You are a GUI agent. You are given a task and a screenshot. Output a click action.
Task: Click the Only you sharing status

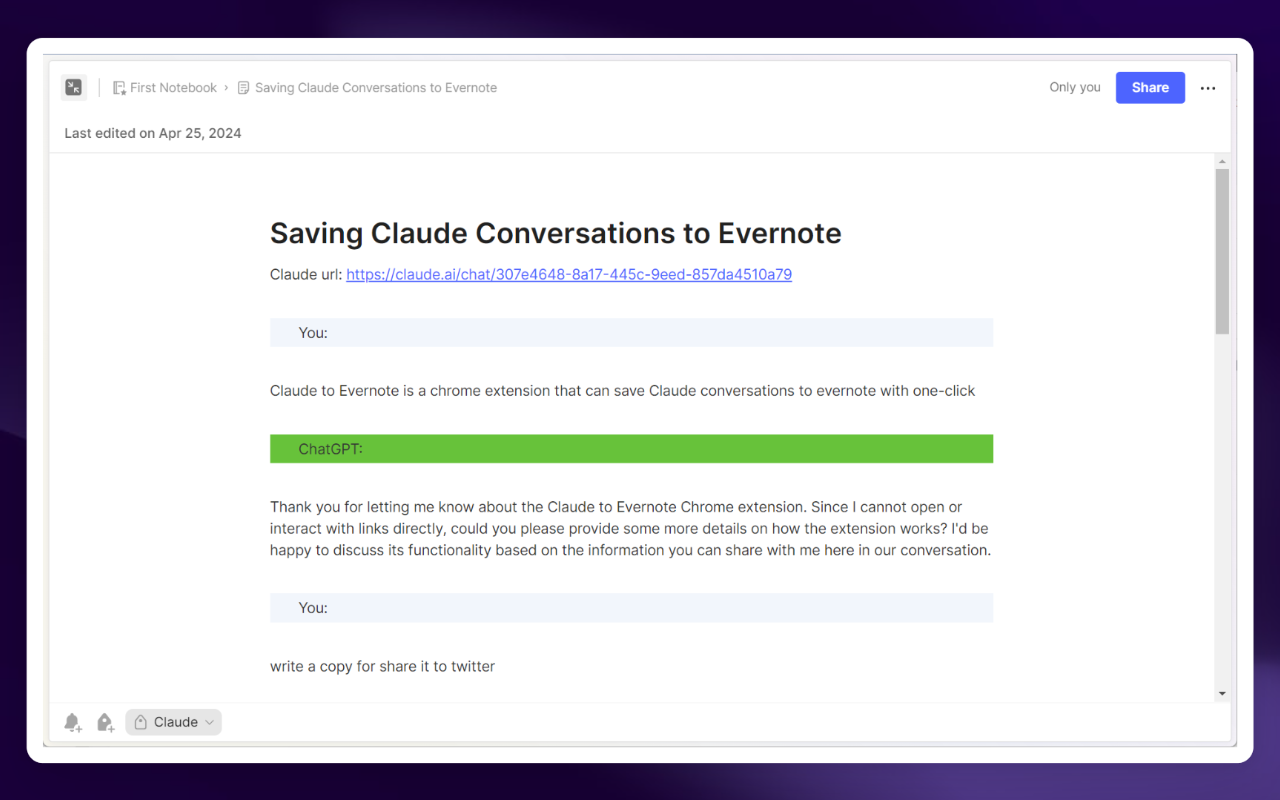coord(1074,88)
